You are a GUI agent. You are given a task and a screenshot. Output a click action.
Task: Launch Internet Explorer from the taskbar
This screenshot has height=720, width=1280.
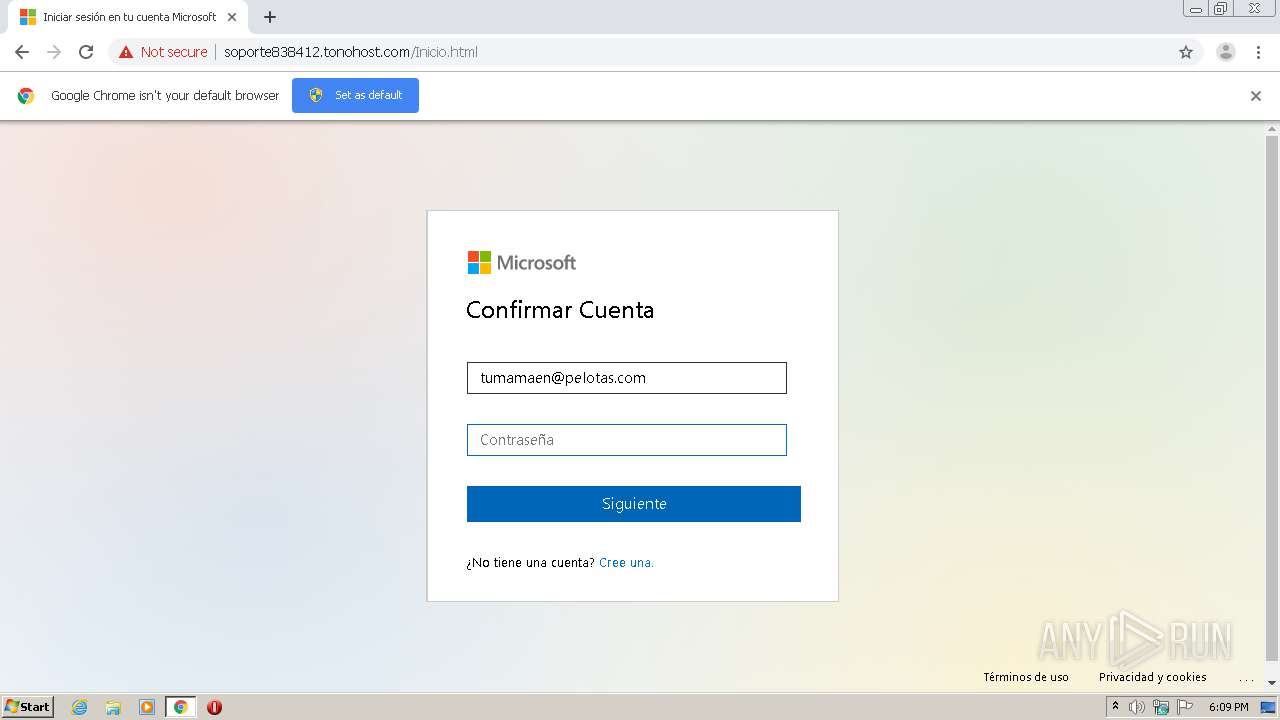79,707
